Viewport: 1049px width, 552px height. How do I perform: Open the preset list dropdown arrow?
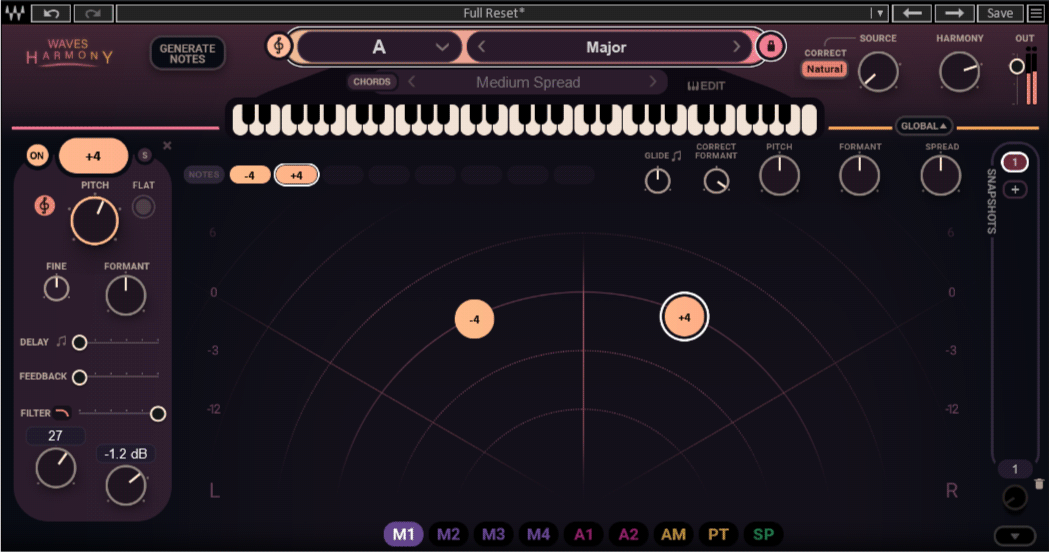[x=879, y=13]
